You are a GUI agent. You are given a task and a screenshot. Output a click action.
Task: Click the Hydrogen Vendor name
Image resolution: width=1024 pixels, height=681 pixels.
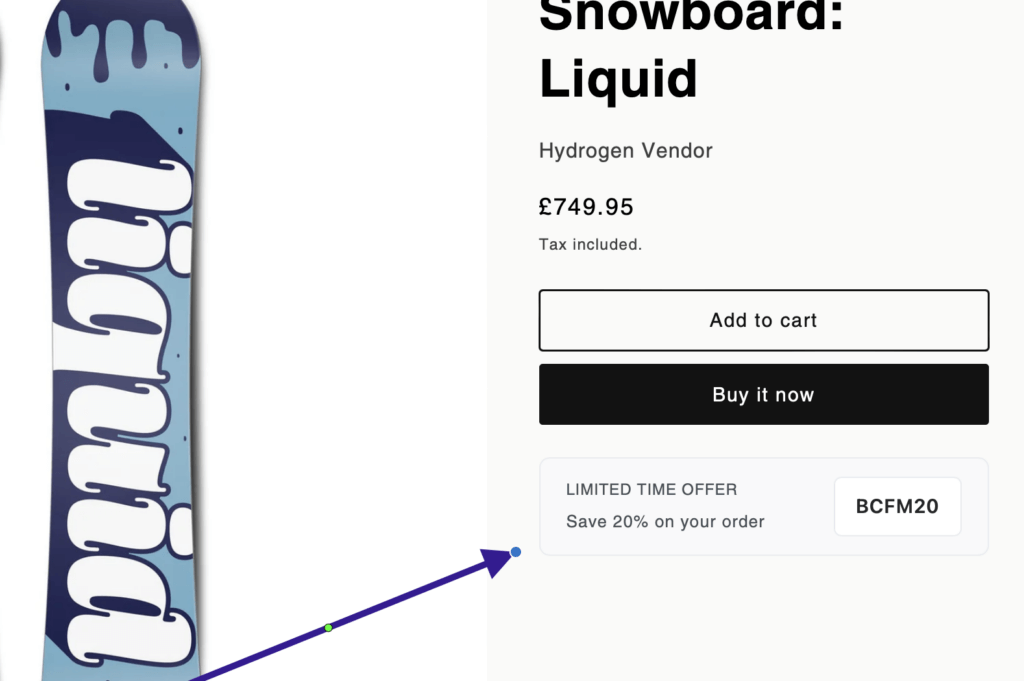625,151
